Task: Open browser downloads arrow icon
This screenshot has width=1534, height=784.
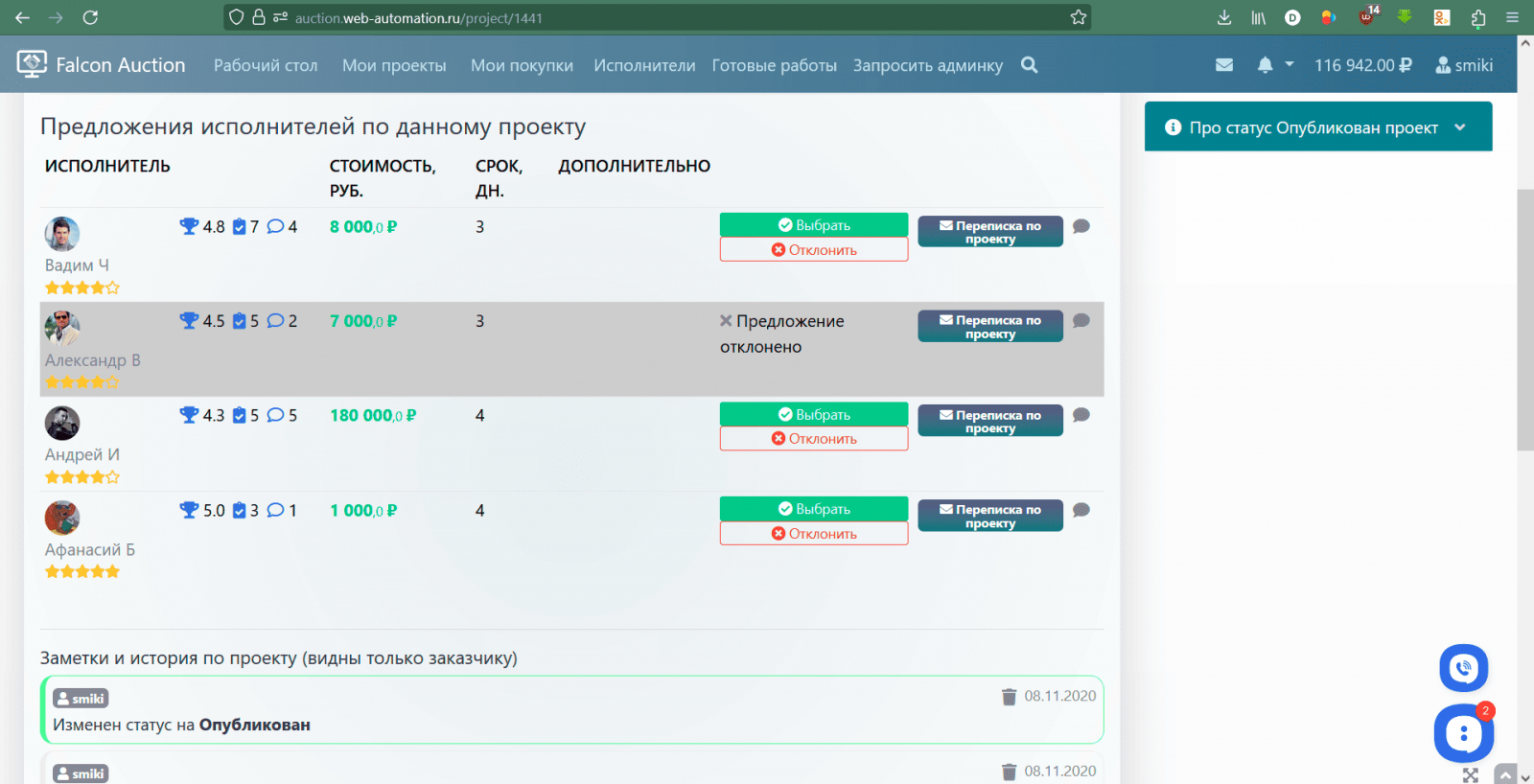Action: pyautogui.click(x=1224, y=17)
